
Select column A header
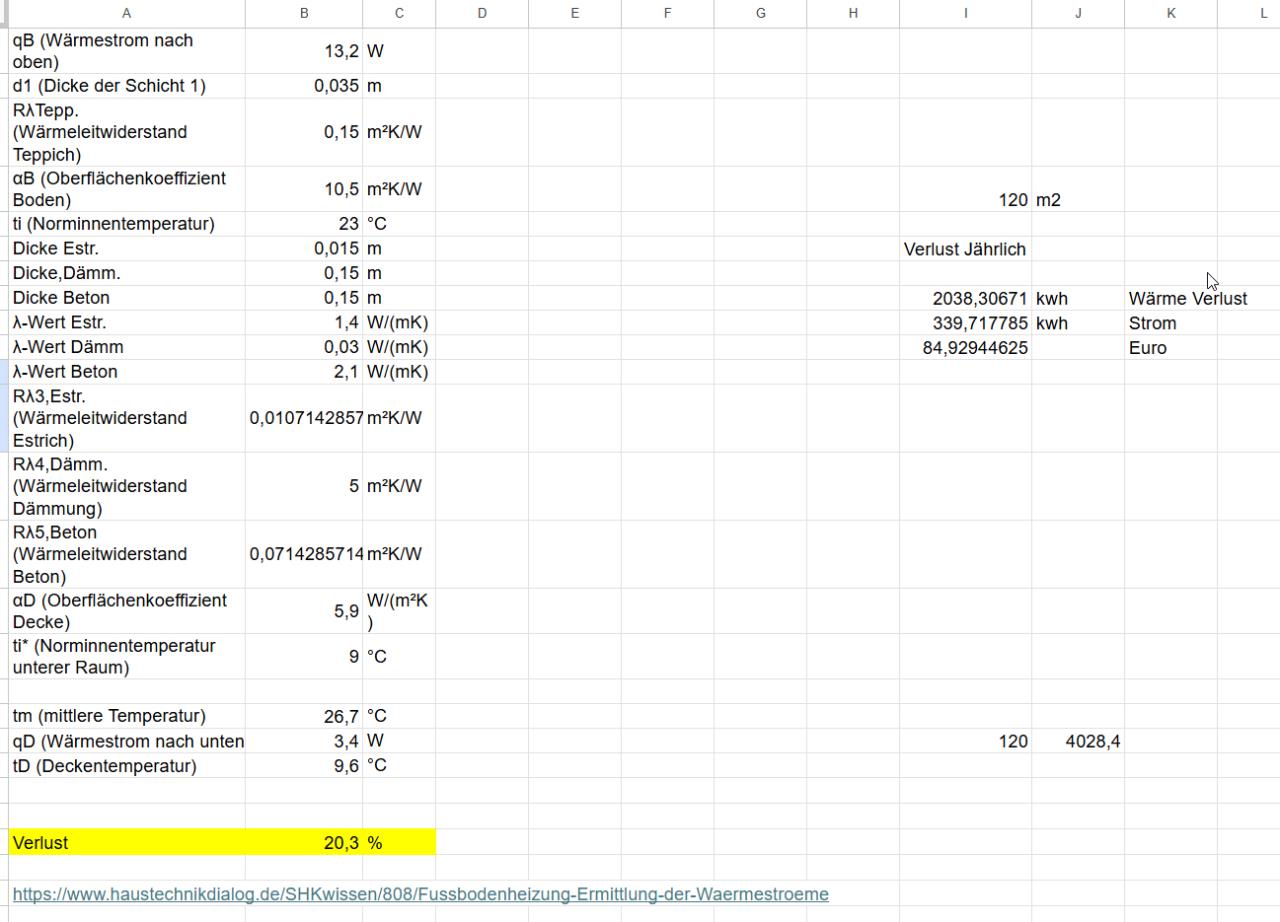pyautogui.click(x=126, y=13)
